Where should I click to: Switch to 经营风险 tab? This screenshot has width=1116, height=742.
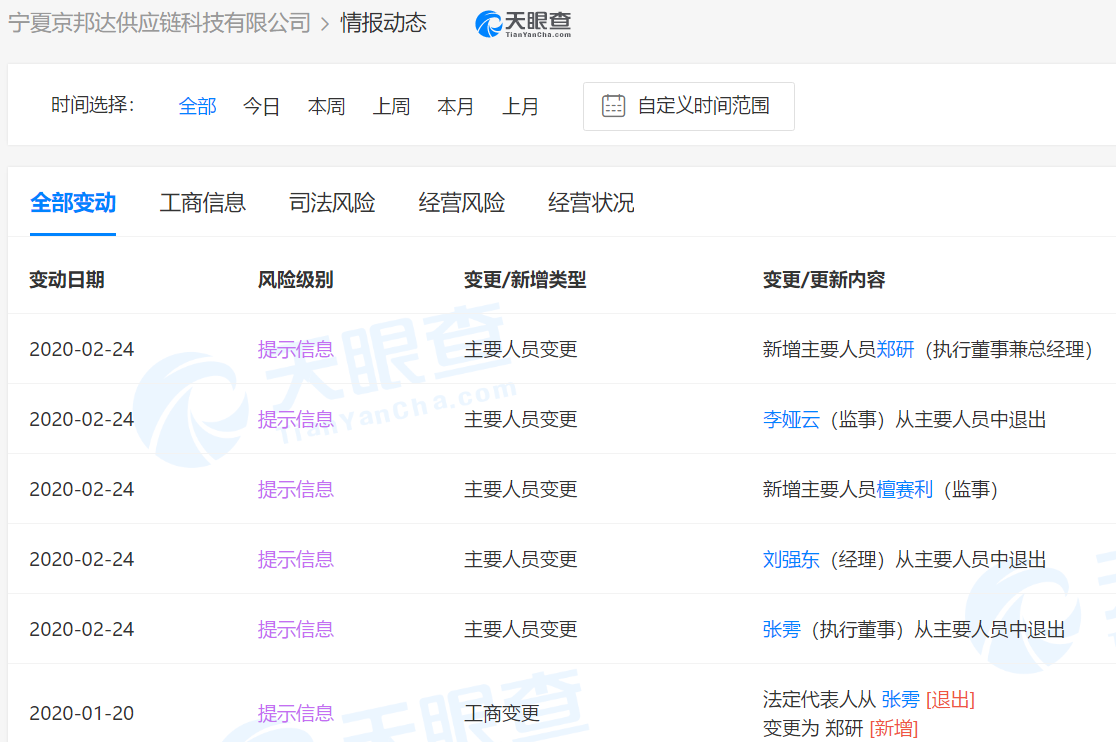pyautogui.click(x=461, y=203)
